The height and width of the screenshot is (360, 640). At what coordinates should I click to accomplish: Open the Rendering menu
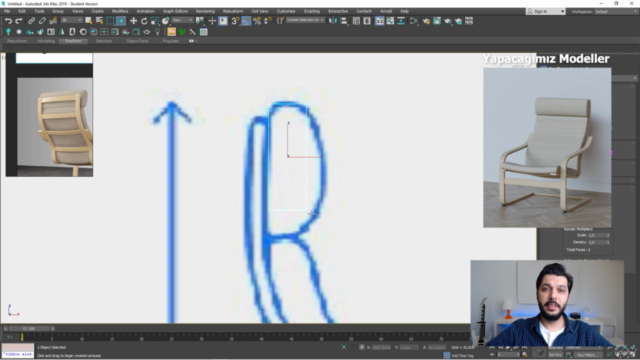tap(205, 11)
